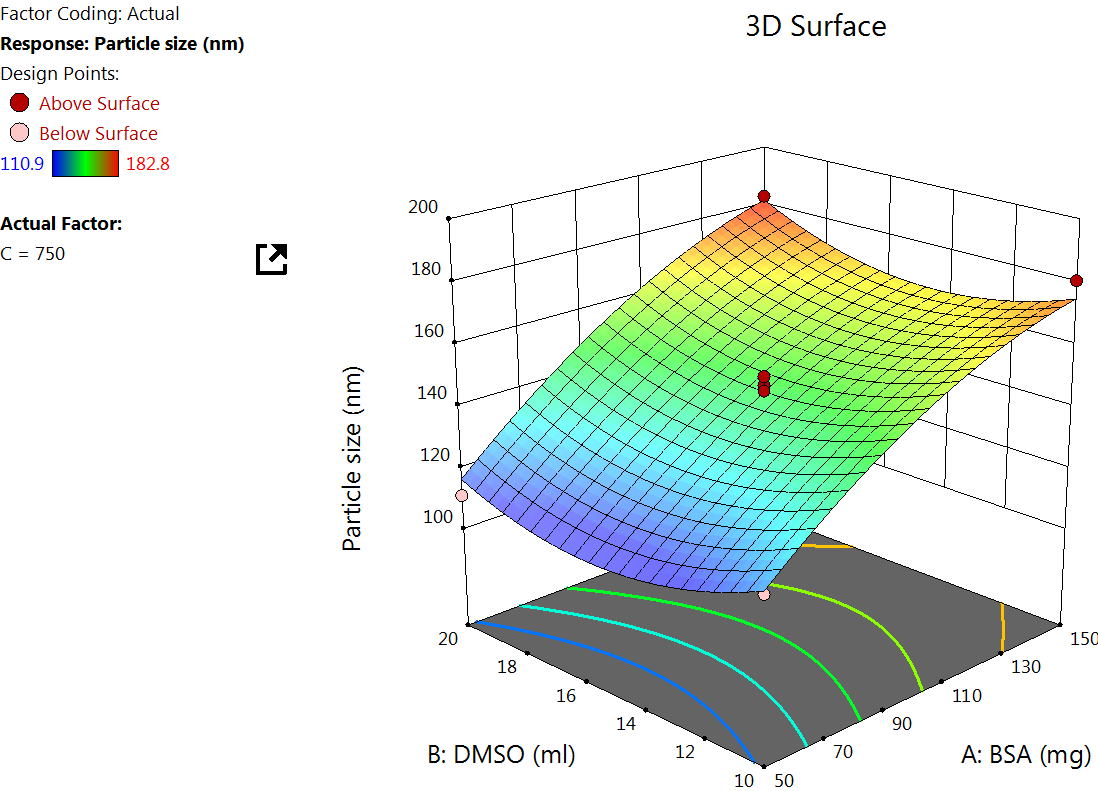Click the dark red Above Surface legend marker

19,103
